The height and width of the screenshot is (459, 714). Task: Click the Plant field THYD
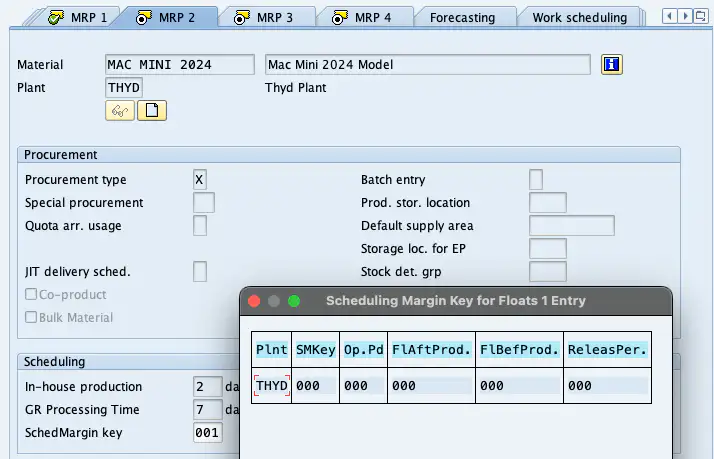click(x=124, y=87)
